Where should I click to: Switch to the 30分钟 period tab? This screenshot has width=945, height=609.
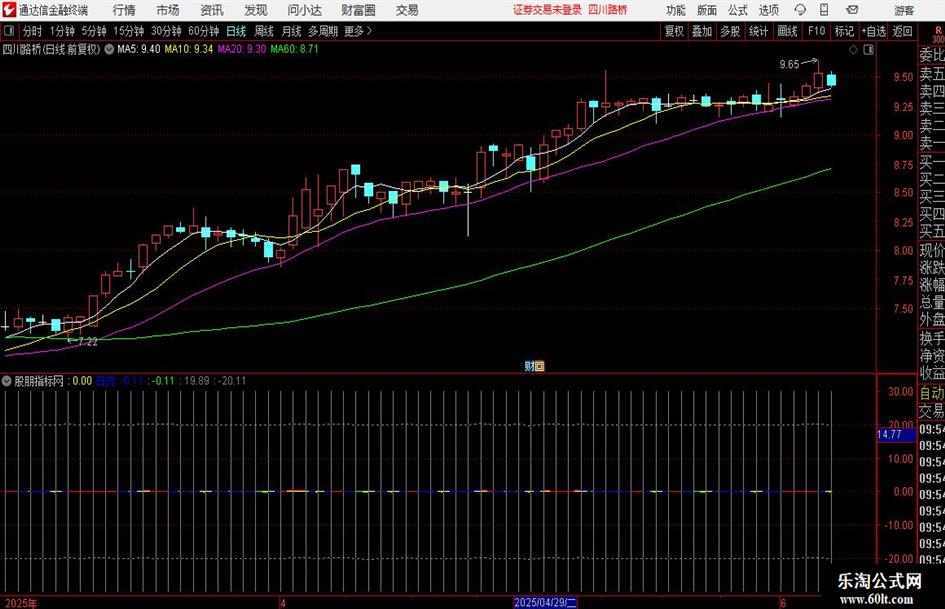tap(166, 31)
